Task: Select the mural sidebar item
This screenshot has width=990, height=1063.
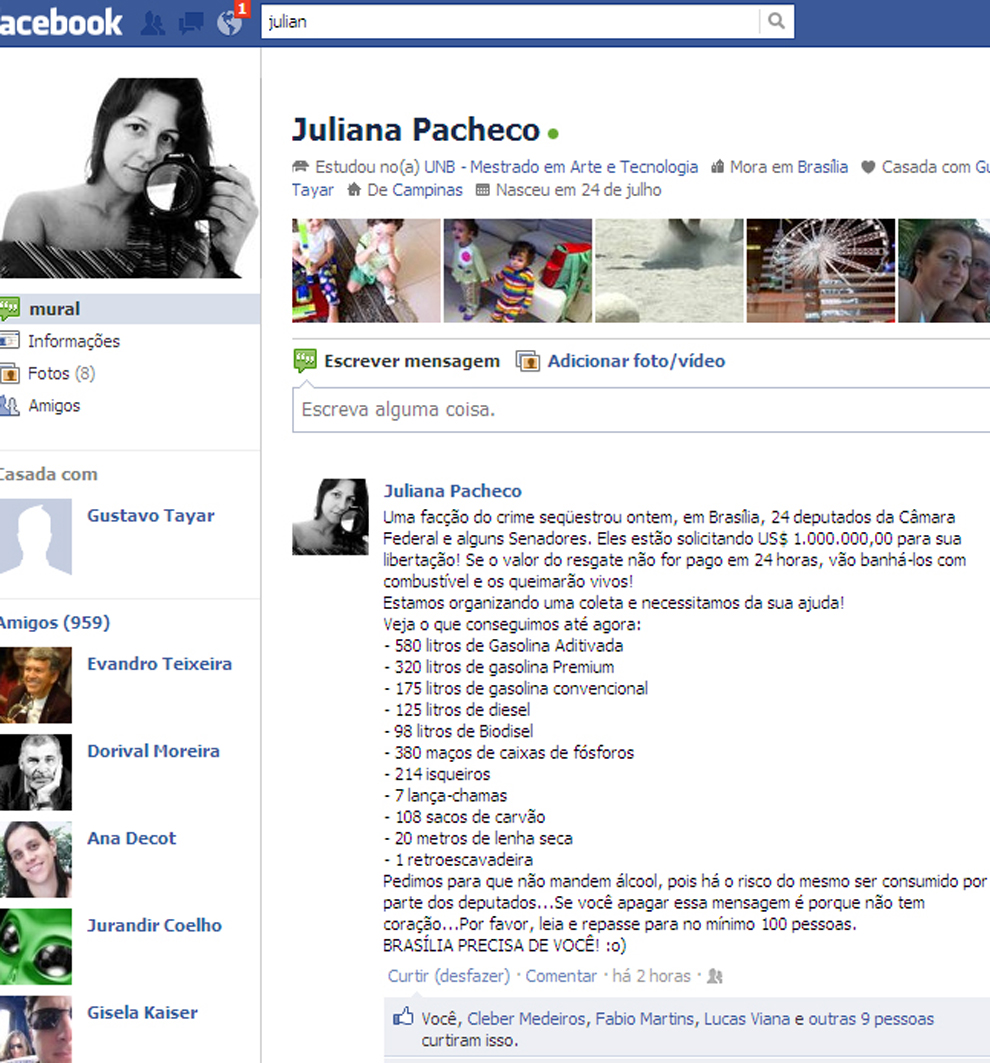Action: click(130, 309)
